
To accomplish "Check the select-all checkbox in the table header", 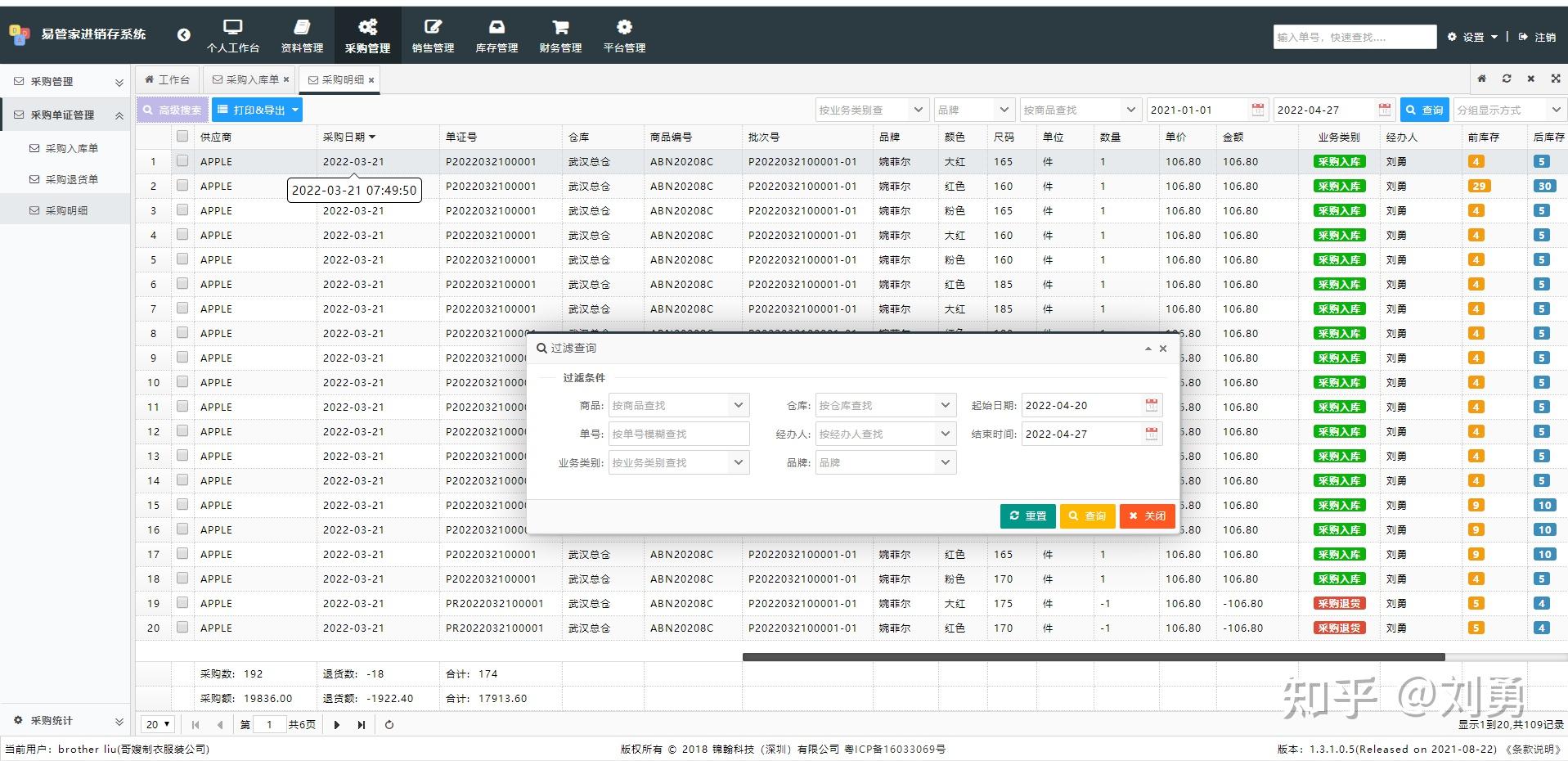I will point(182,136).
